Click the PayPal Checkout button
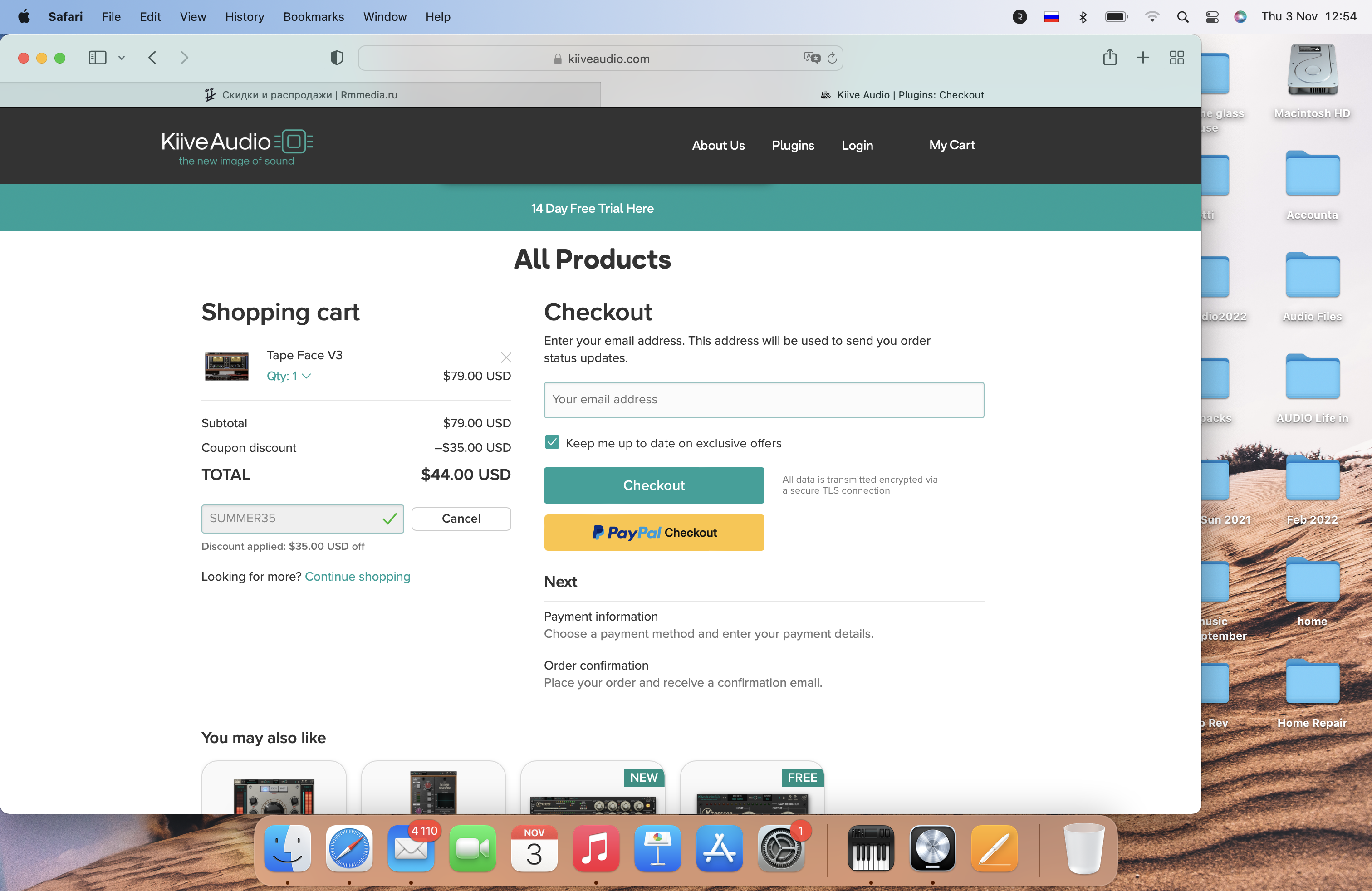 pos(654,533)
